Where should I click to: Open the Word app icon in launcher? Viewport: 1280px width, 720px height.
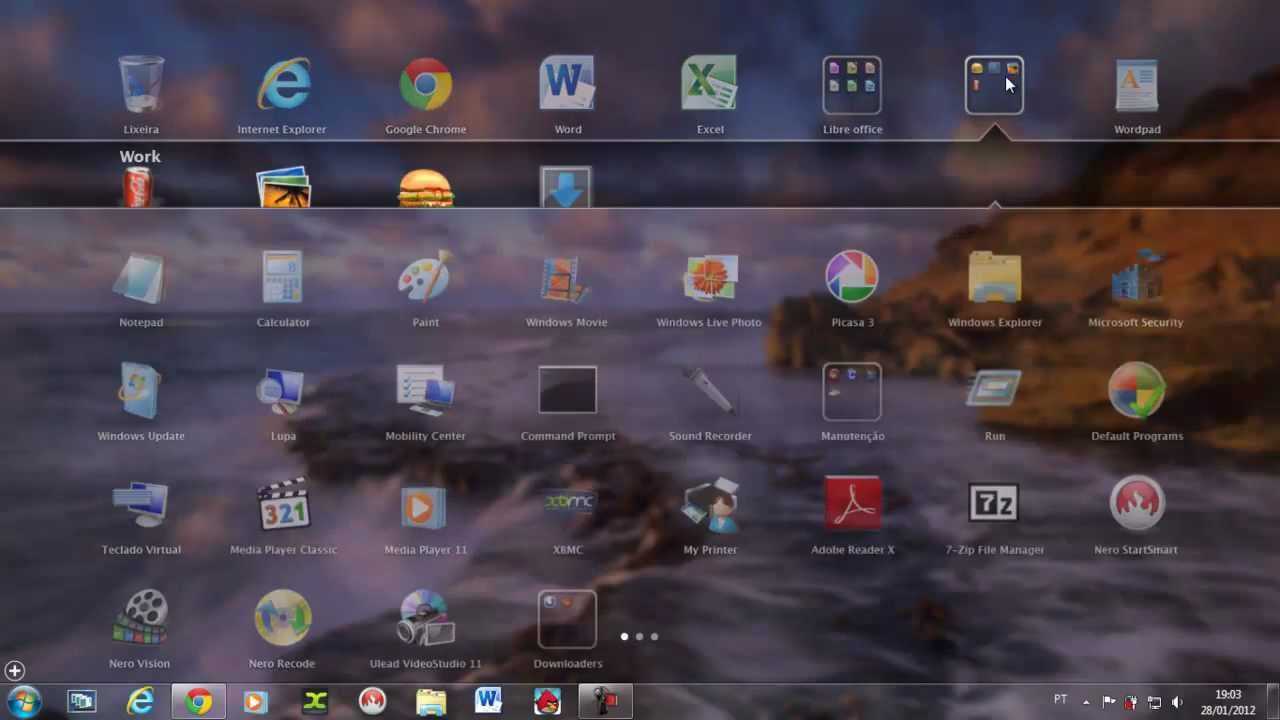coord(568,85)
